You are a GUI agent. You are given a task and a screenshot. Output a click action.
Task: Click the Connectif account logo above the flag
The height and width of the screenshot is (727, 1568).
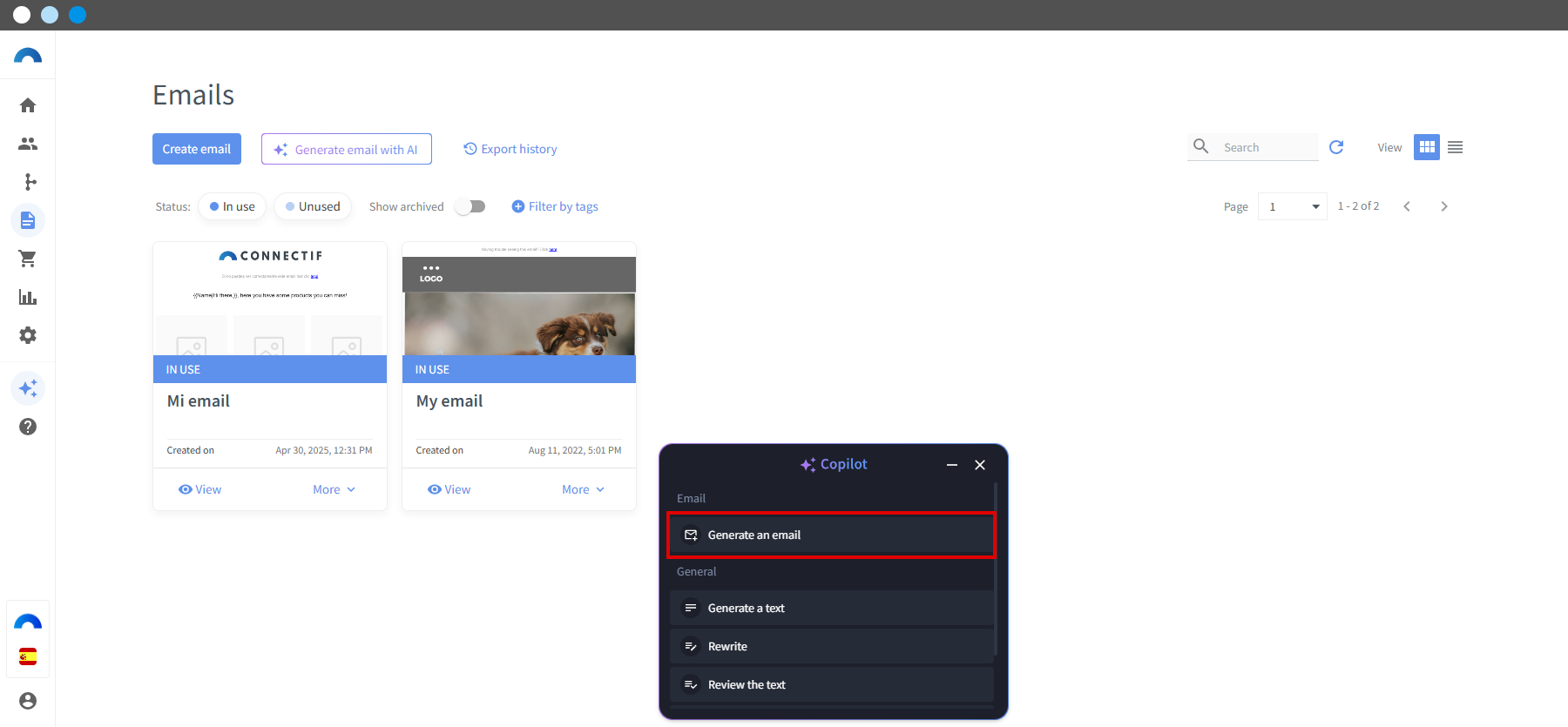point(28,622)
